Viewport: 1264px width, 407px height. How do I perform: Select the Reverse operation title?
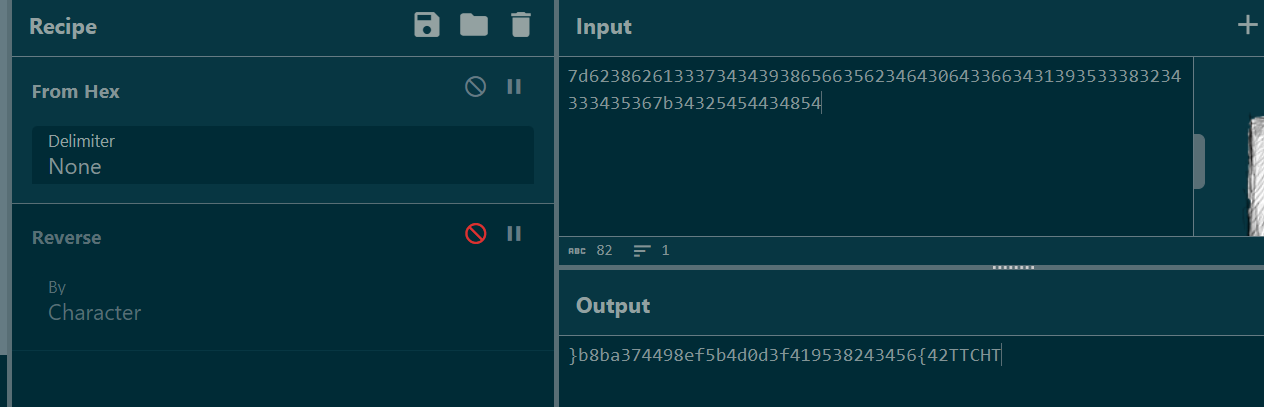point(67,238)
